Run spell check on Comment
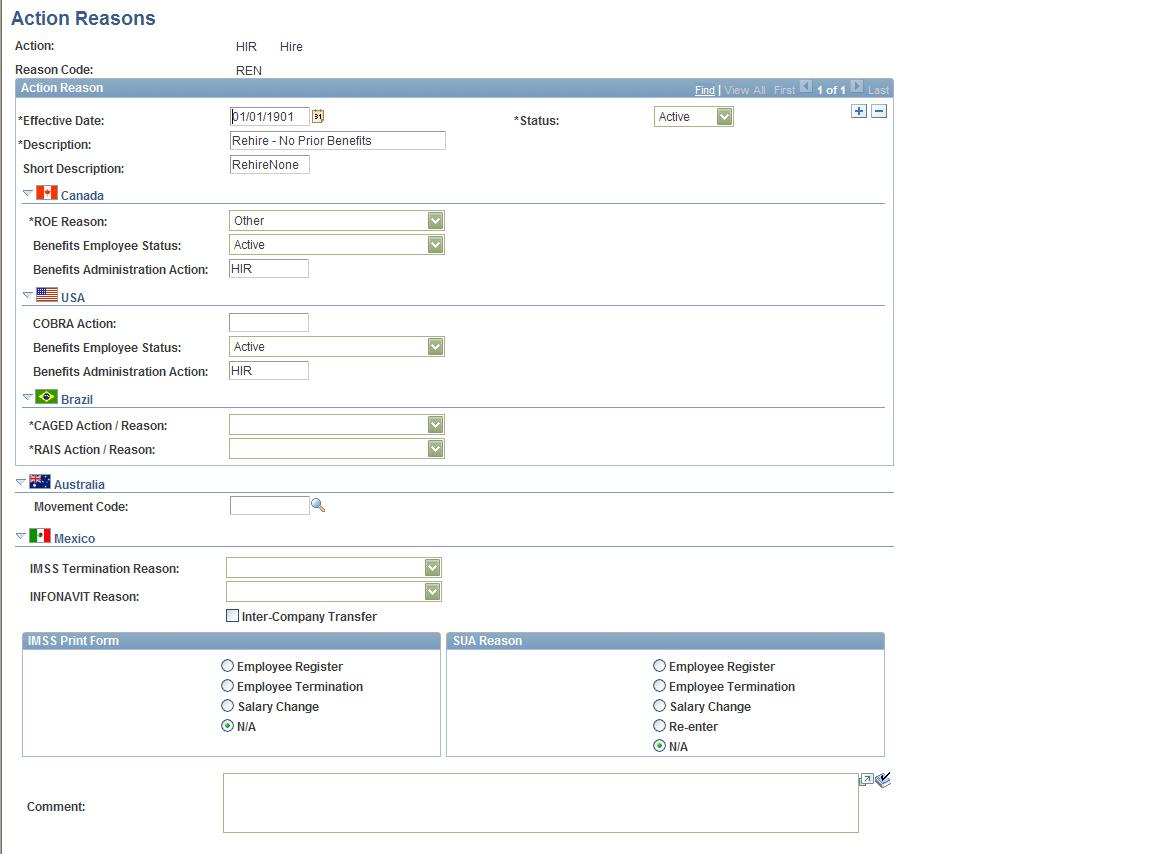 tap(883, 779)
